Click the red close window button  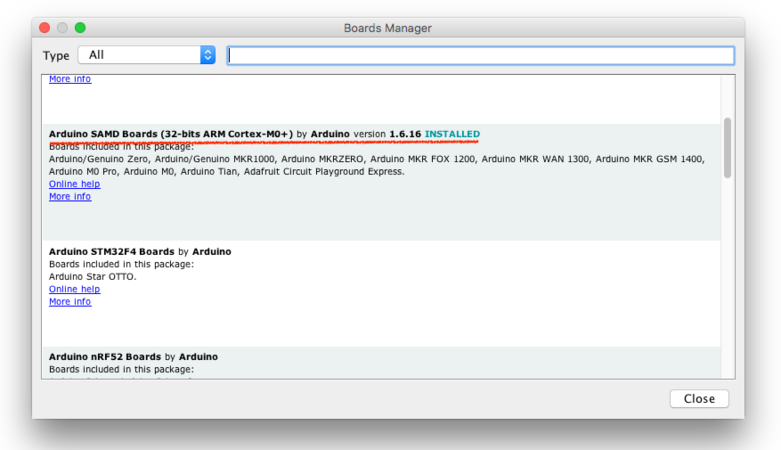click(44, 27)
